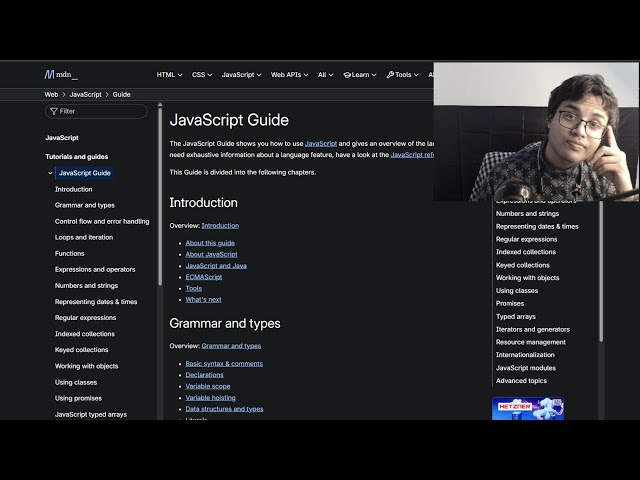Open Working with objects in left sidebar
Viewport: 640px width, 480px height.
[86, 366]
